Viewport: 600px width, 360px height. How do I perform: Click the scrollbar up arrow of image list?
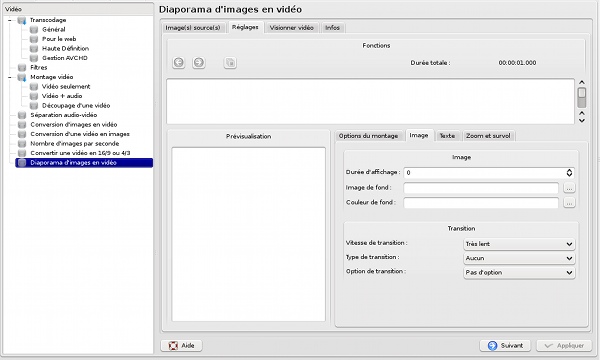click(582, 82)
